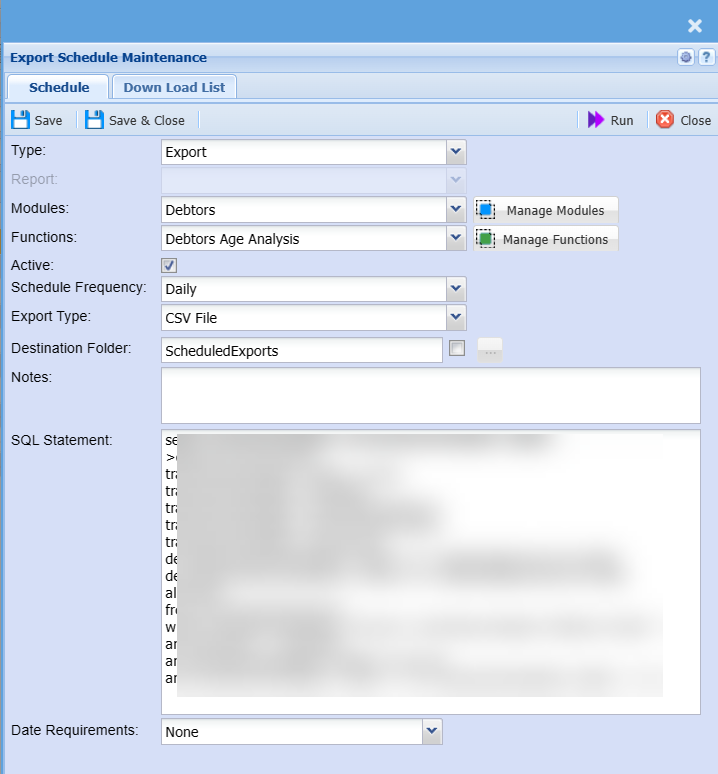718x774 pixels.
Task: Click the Export Schedule Maintenance title
Action: (x=108, y=57)
